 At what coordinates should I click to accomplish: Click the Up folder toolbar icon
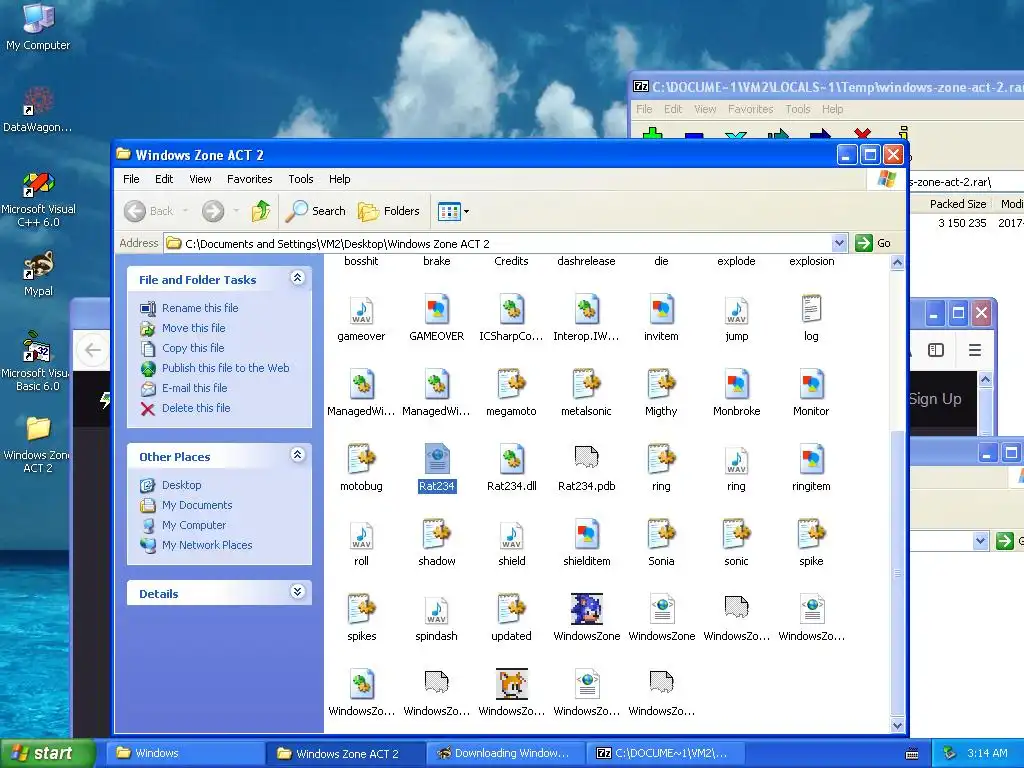(261, 211)
